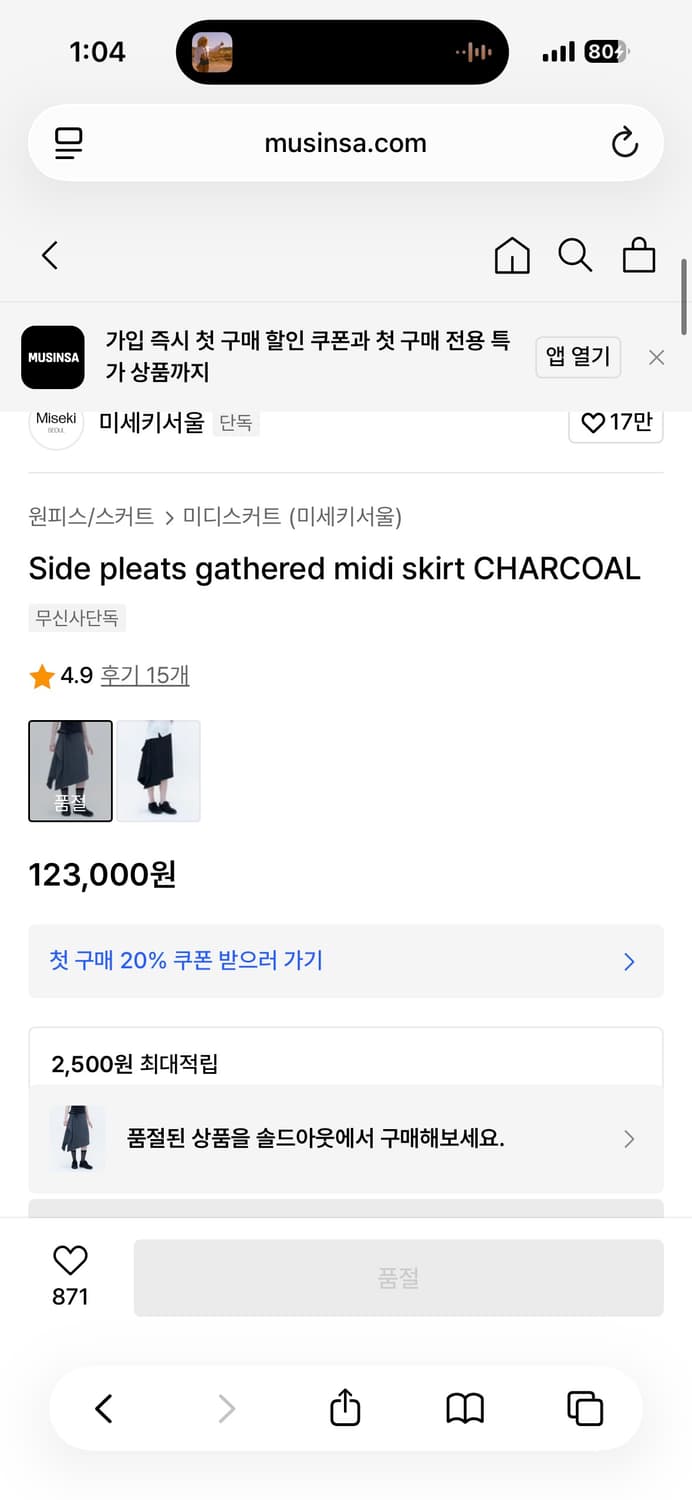Expand the sold-out 솔드아웃 purchase row chevron

tap(629, 1139)
